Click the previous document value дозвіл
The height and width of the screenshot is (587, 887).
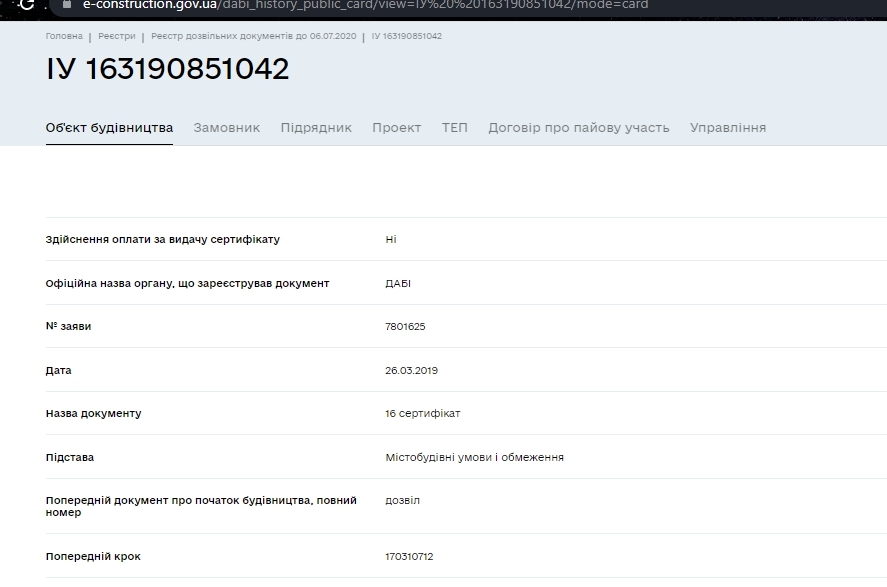click(402, 500)
